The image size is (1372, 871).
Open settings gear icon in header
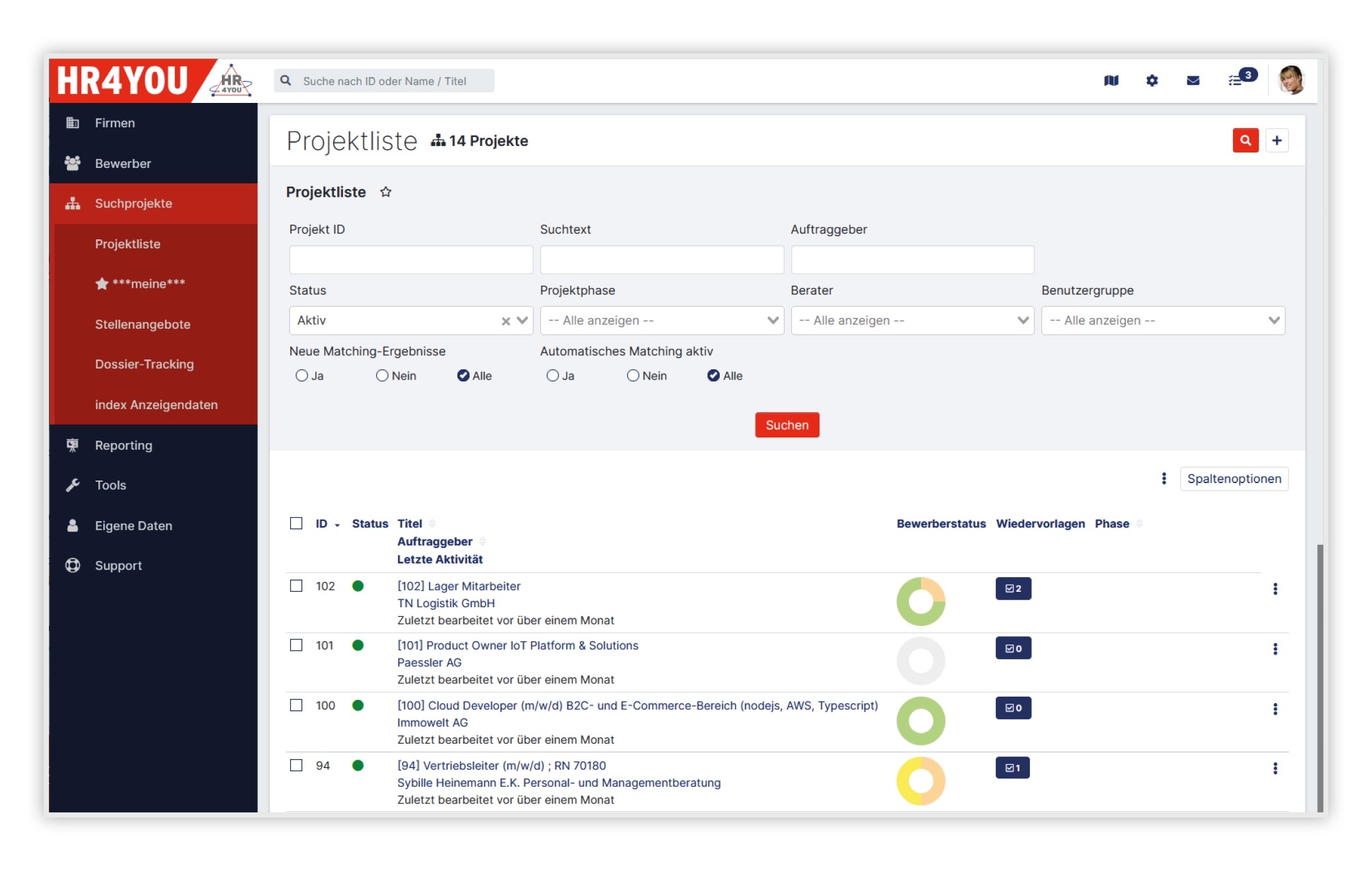1151,80
